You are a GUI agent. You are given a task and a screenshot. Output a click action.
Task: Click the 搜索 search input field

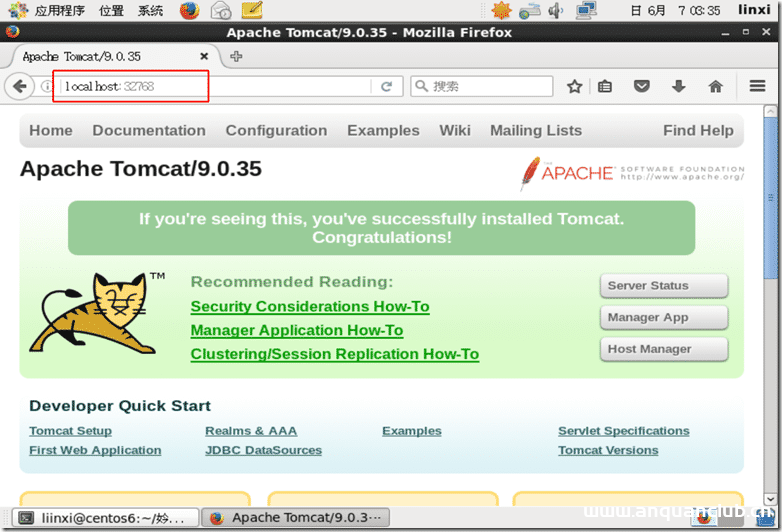(x=481, y=86)
